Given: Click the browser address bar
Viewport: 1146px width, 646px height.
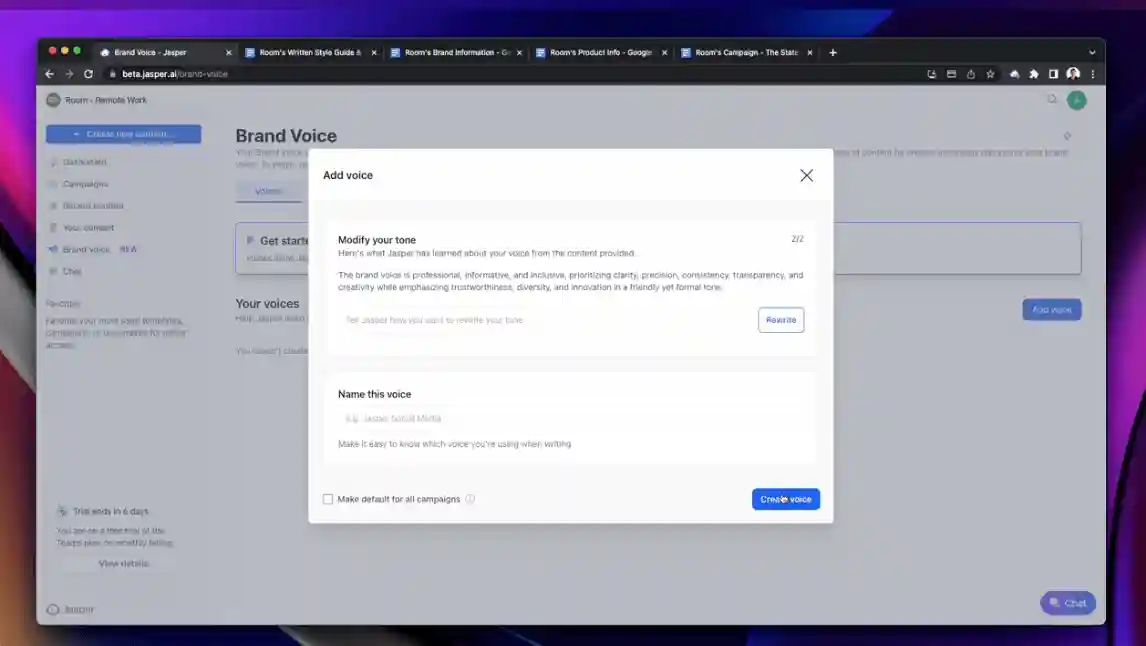Looking at the screenshot, I should tap(512, 74).
